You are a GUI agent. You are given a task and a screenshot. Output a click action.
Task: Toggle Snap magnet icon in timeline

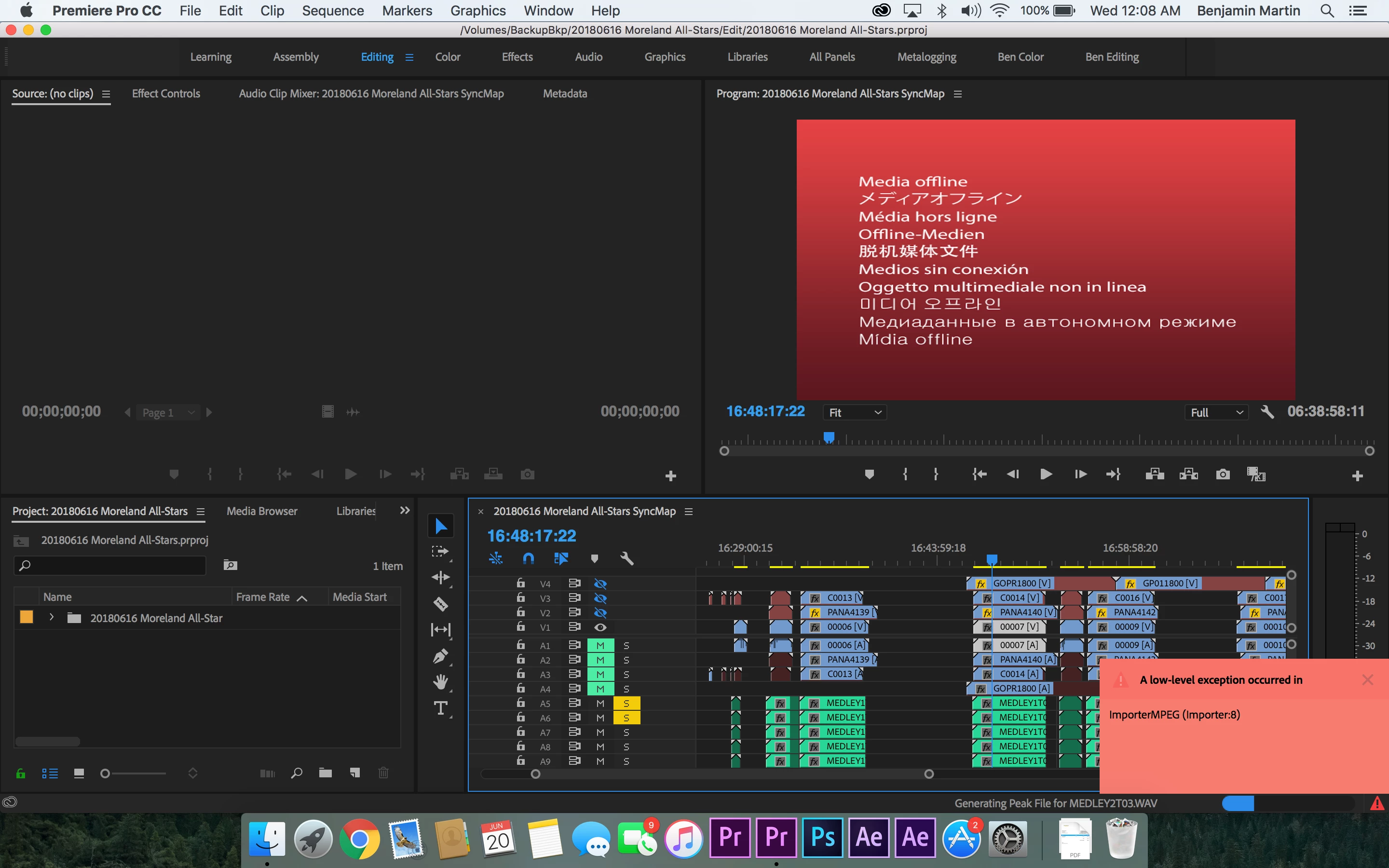[528, 558]
